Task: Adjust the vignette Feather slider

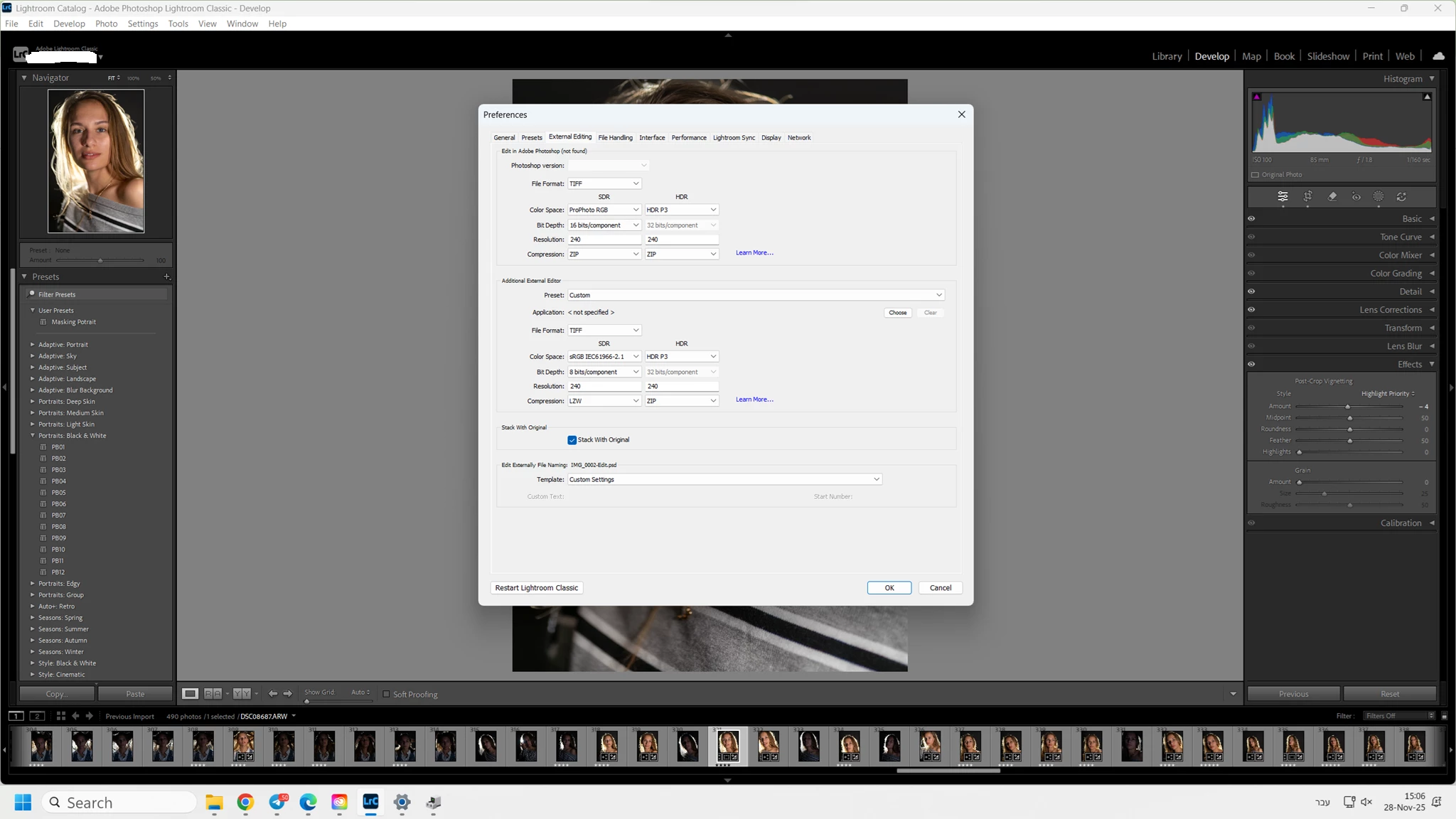Action: coord(1349,441)
